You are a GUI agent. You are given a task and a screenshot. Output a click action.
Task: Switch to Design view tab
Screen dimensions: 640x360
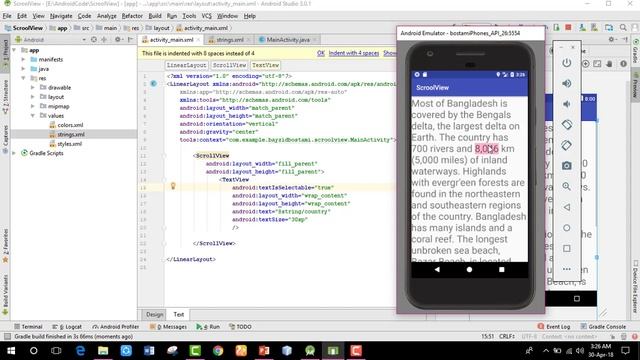(155, 314)
